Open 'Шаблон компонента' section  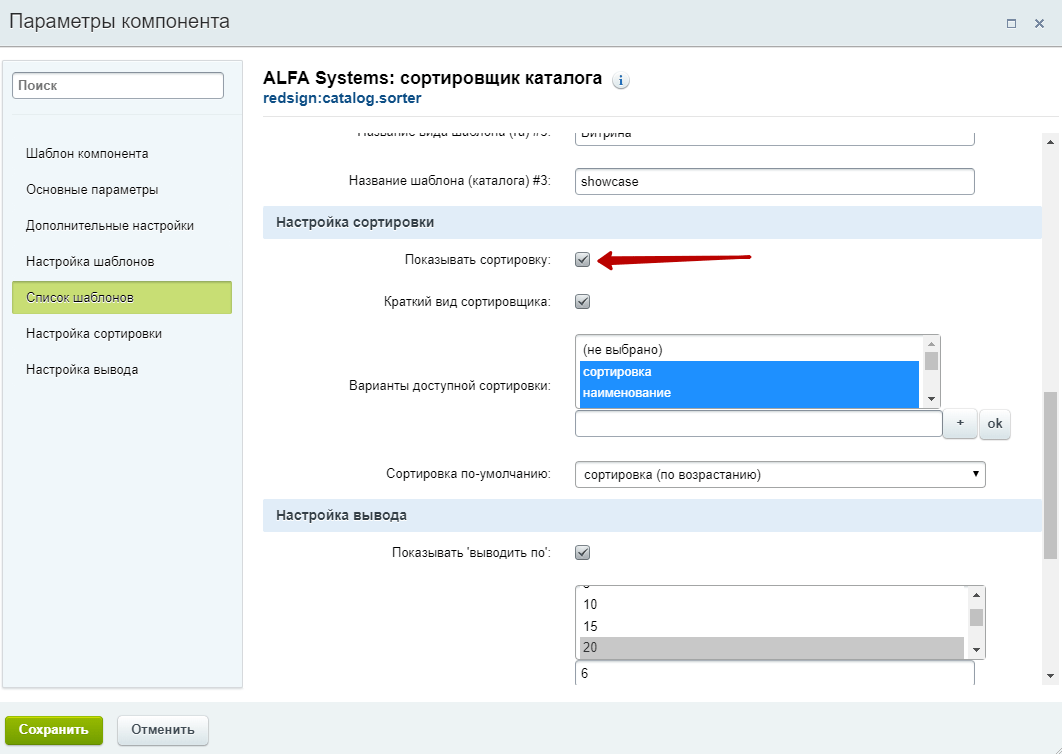(87, 153)
